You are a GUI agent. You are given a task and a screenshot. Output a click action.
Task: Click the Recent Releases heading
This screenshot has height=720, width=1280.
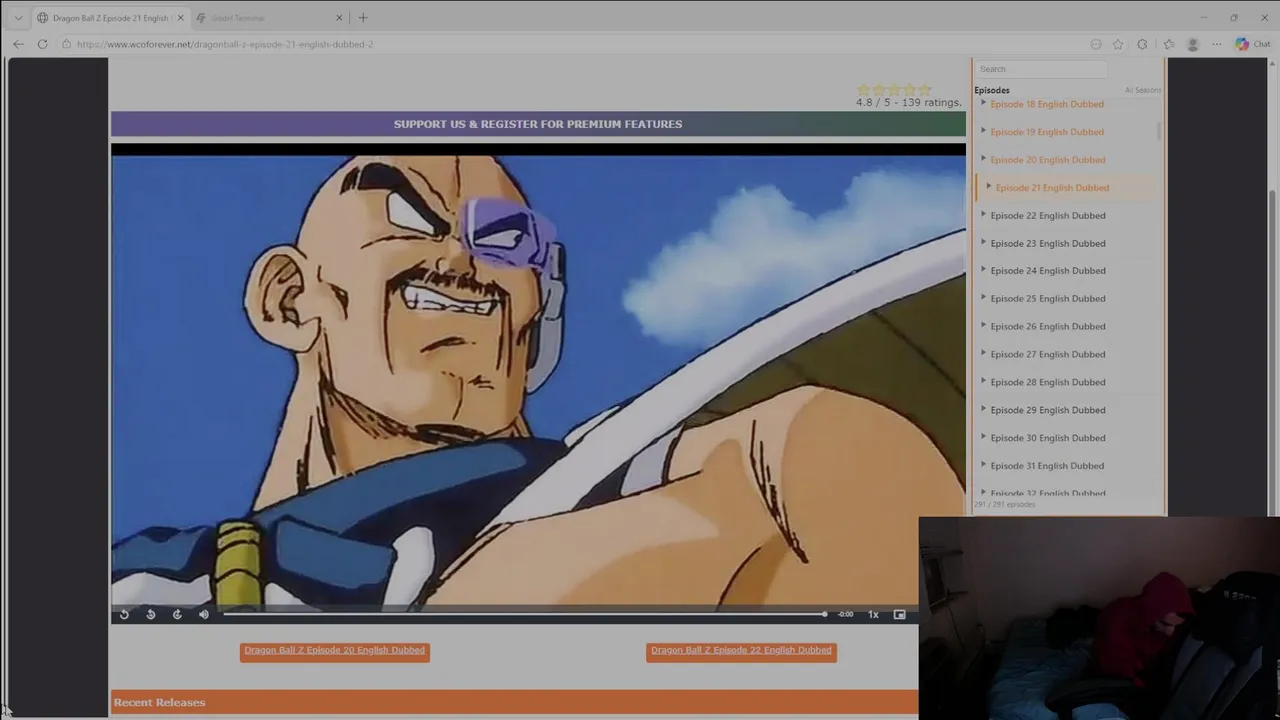pos(159,702)
